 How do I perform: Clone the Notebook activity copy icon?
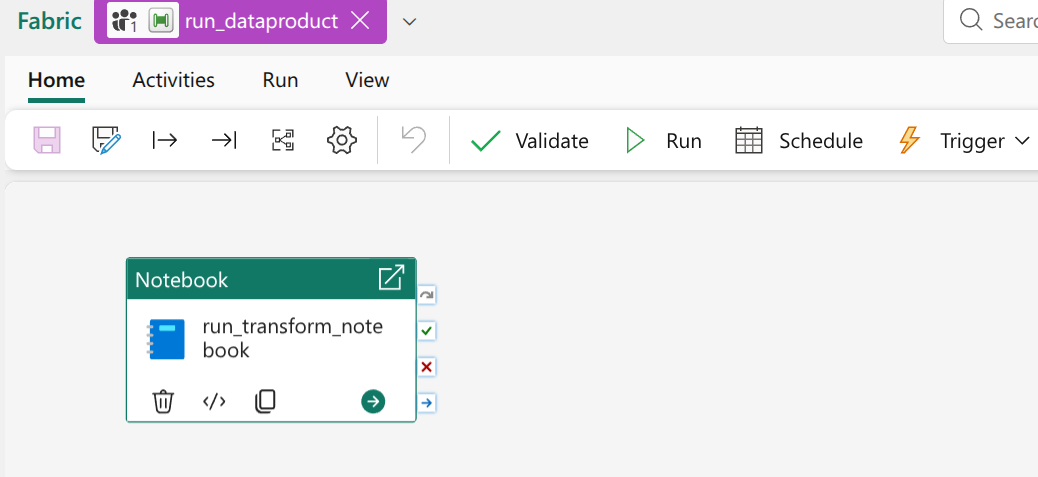click(265, 402)
